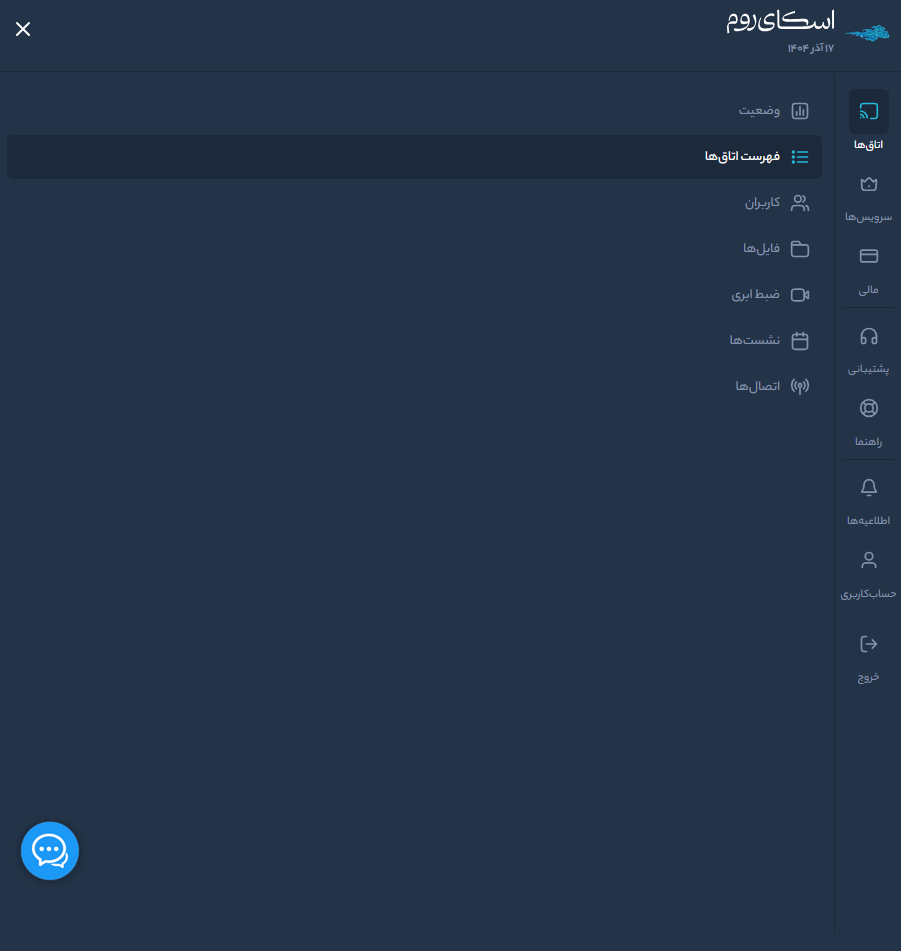The image size is (901, 951).
Task: Open the Connections (اتصال‌ها) menu item
Action: (771, 386)
